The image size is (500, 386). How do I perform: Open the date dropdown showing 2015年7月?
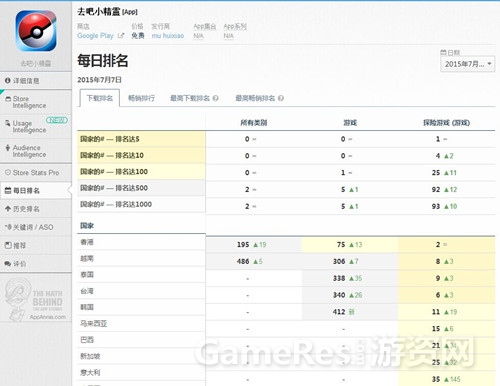(468, 64)
